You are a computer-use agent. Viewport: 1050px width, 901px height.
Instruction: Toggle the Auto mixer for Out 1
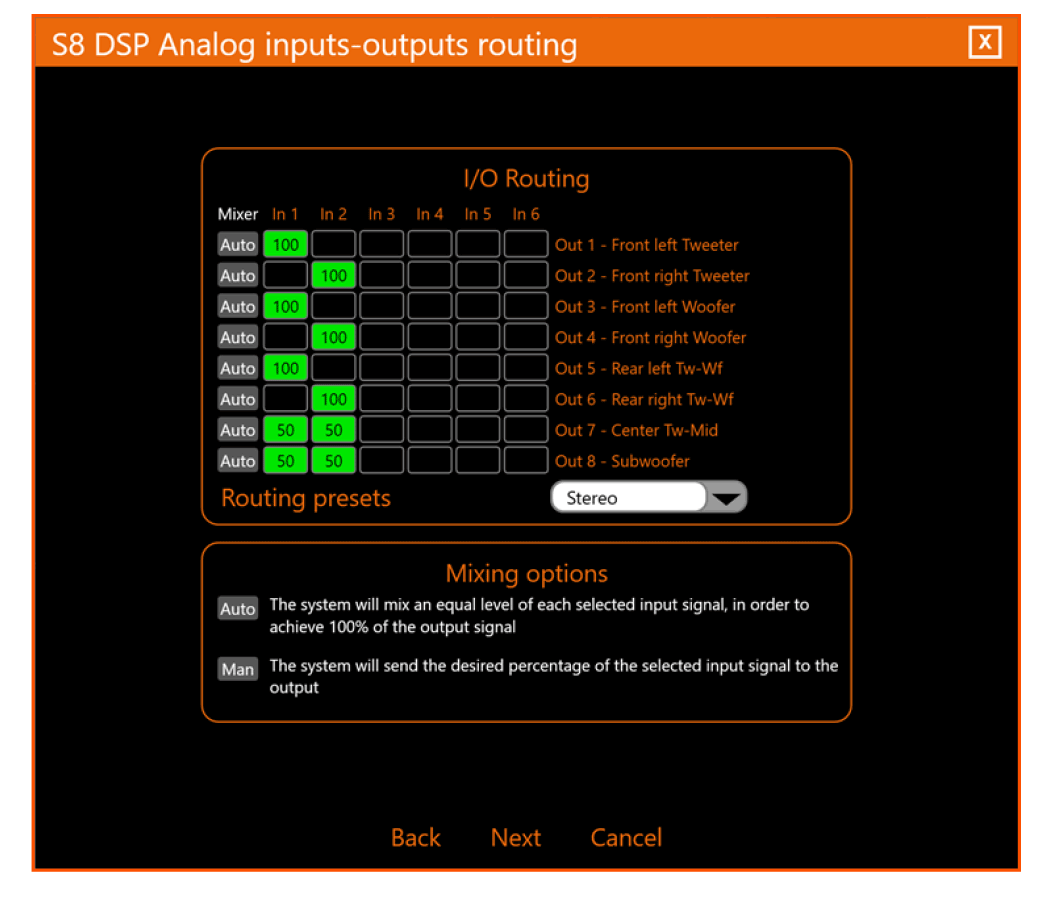(x=237, y=244)
